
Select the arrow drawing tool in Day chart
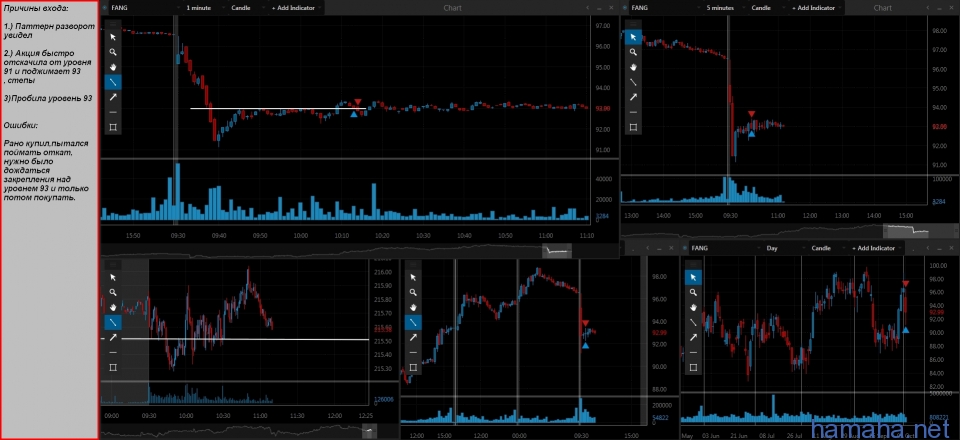click(x=693, y=337)
